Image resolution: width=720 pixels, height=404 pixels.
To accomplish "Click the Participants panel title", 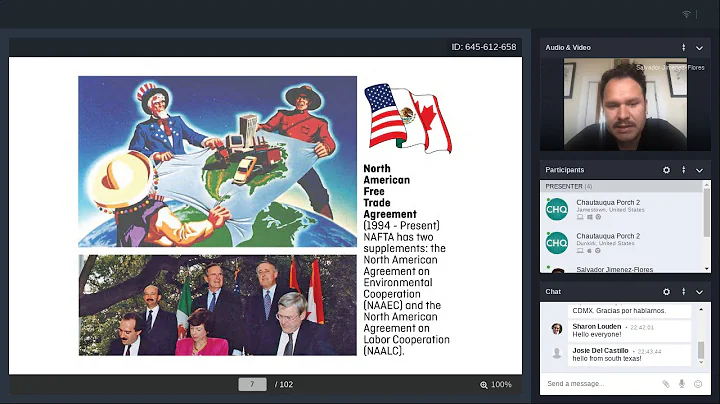I will coord(564,170).
